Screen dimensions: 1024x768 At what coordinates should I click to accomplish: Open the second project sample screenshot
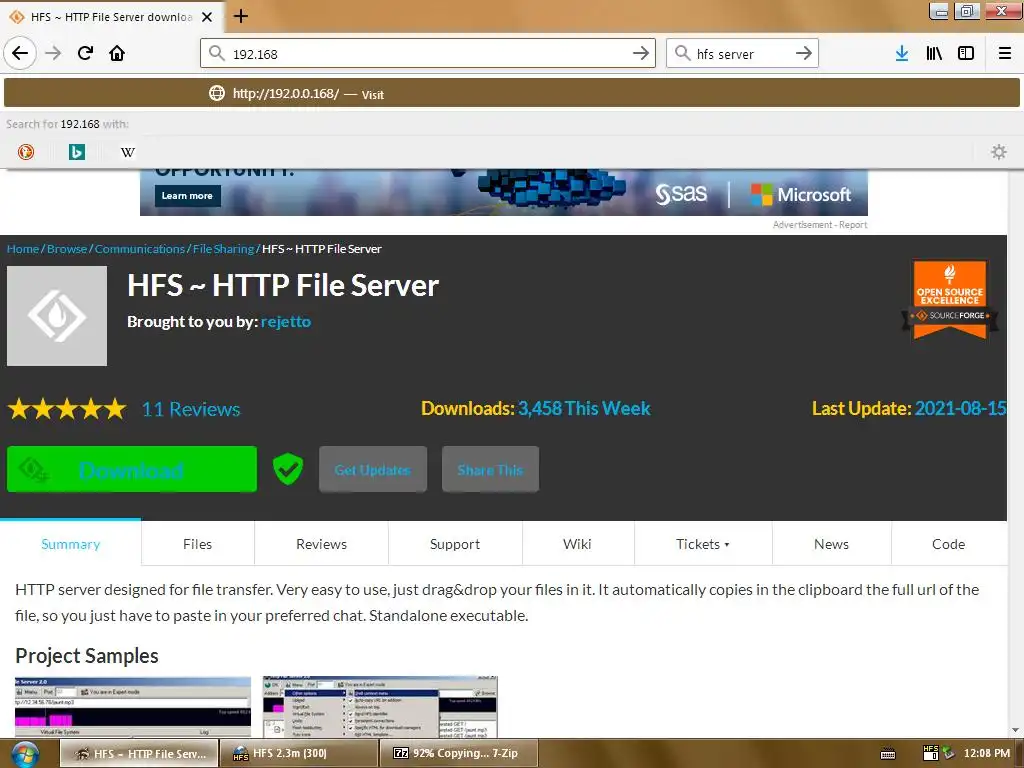pyautogui.click(x=380, y=707)
